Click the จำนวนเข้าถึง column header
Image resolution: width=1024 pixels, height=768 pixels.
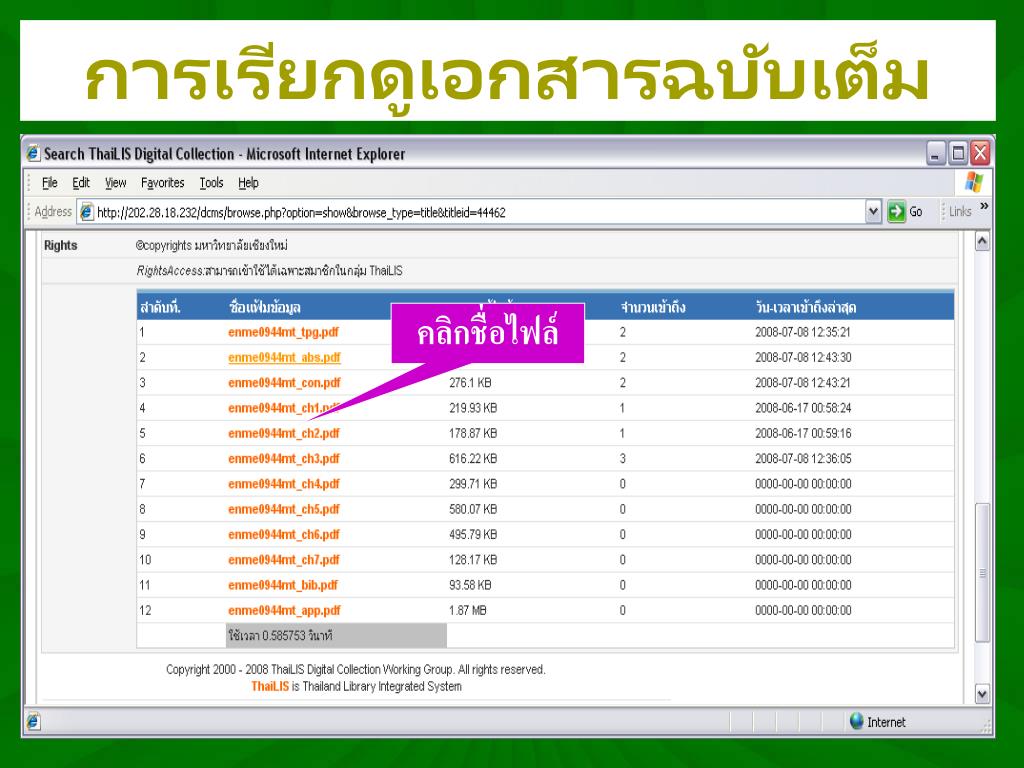pyautogui.click(x=652, y=307)
